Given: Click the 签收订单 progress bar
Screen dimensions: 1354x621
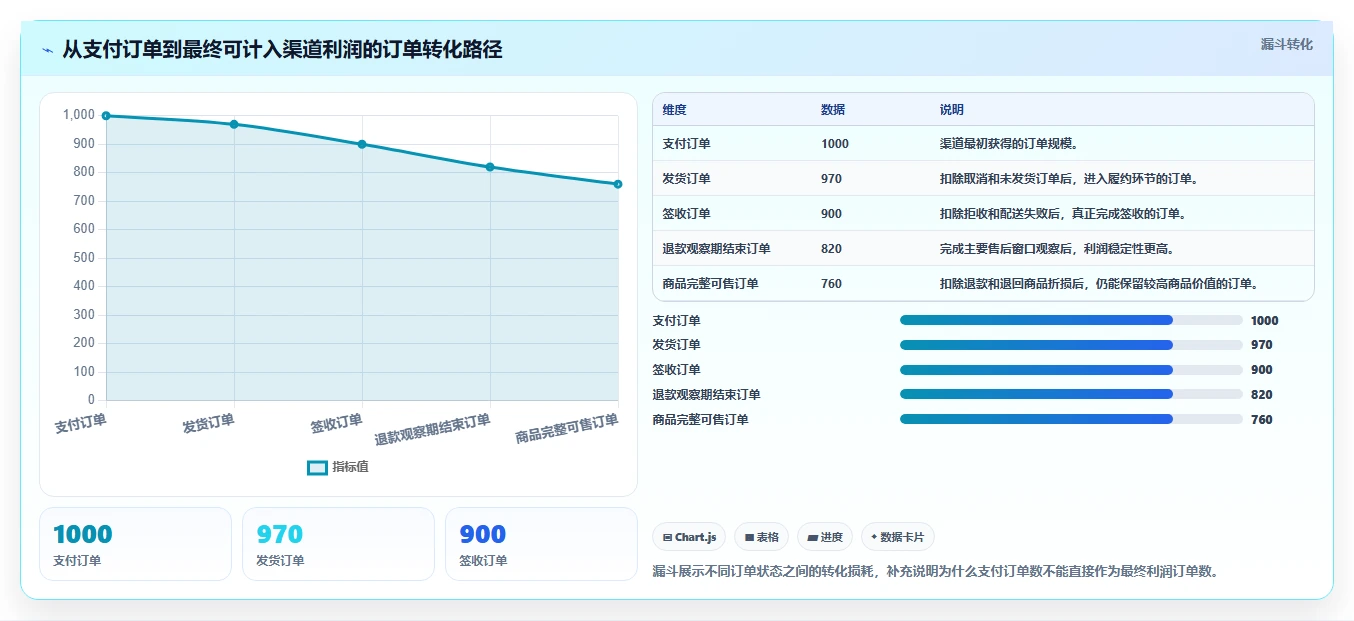Looking at the screenshot, I should (x=1071, y=370).
